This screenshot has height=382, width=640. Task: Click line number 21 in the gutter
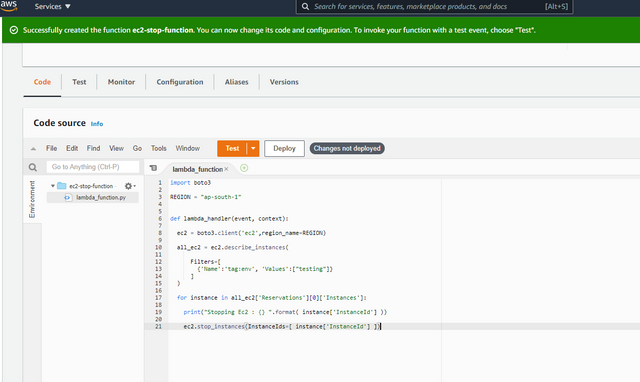tap(158, 326)
